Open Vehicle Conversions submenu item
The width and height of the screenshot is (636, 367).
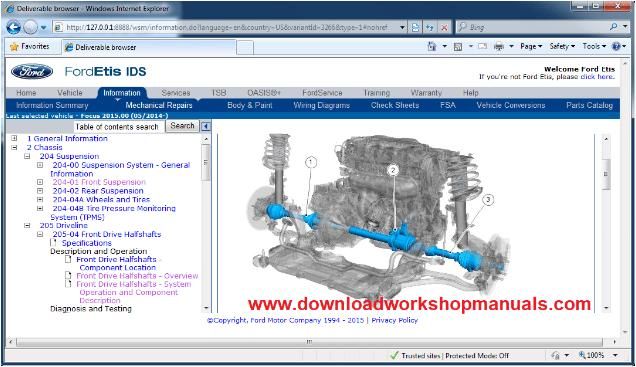click(x=511, y=105)
